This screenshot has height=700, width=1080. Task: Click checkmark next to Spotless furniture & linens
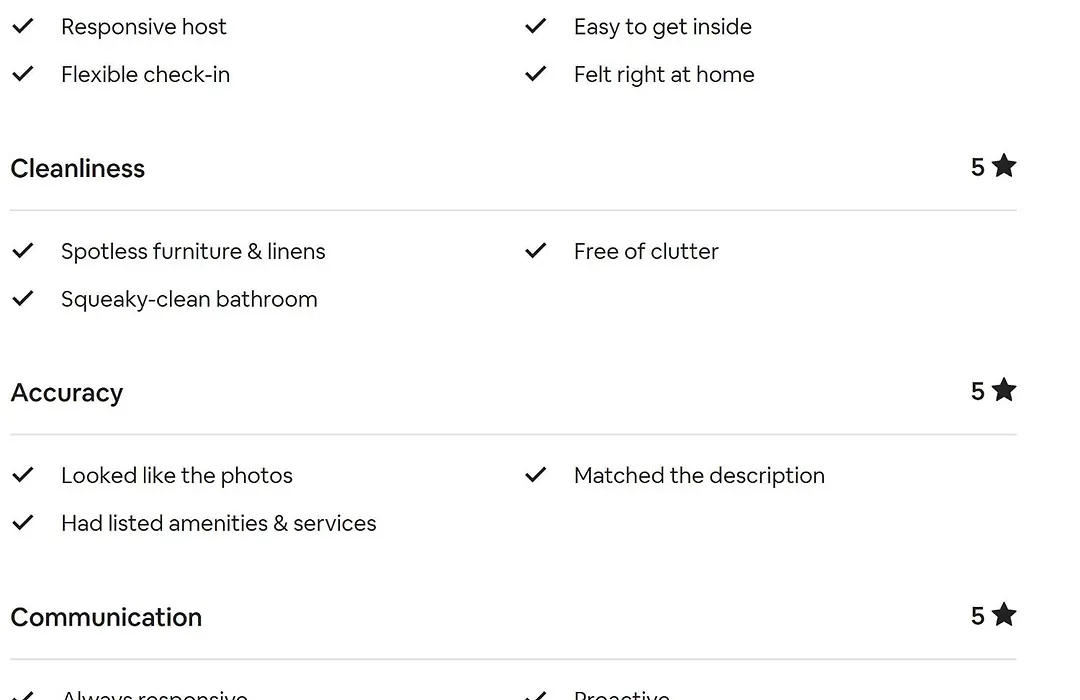tap(23, 251)
